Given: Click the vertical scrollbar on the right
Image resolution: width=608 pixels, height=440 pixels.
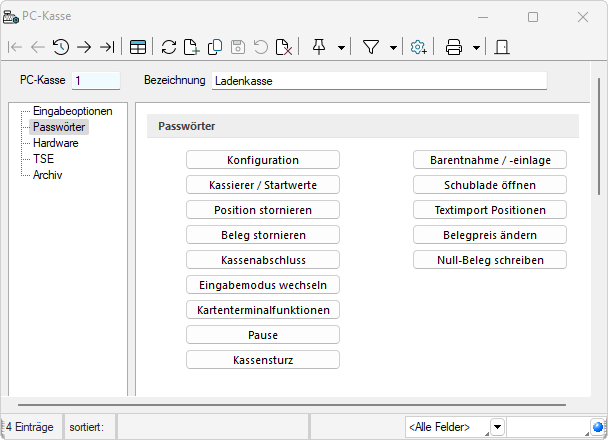Looking at the screenshot, I should [599, 137].
